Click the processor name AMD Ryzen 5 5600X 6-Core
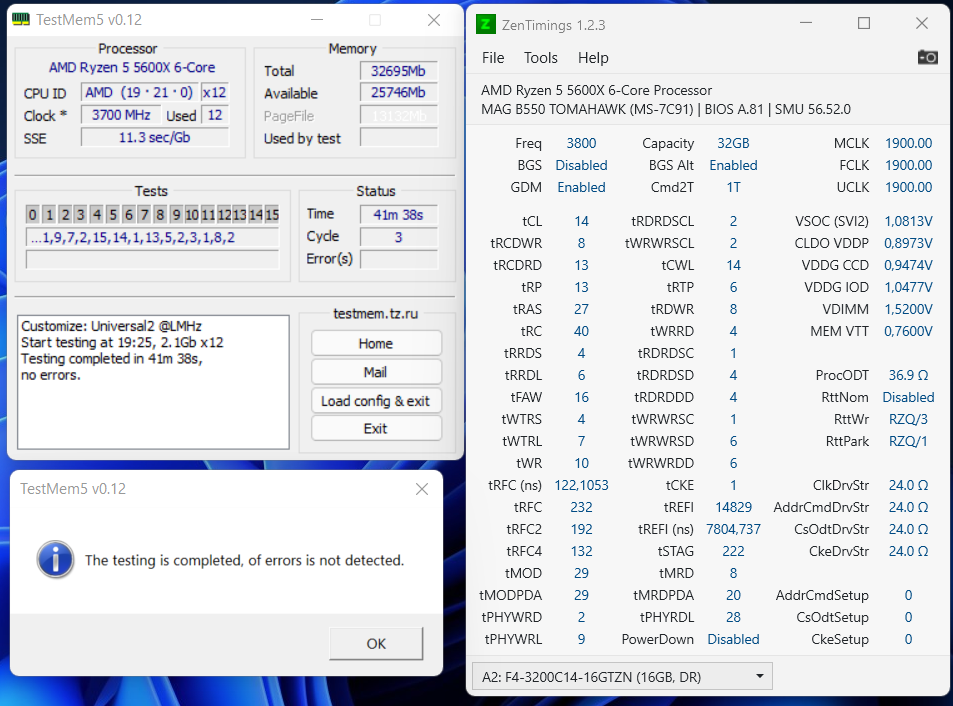Image resolution: width=953 pixels, height=706 pixels. [x=132, y=67]
